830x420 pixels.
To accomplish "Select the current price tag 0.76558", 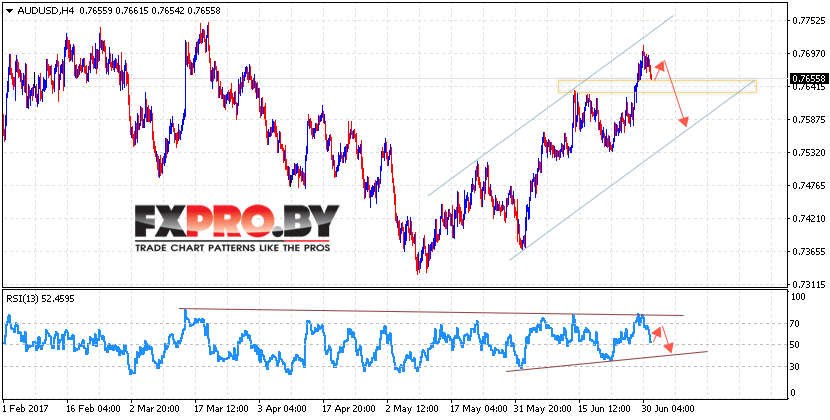I will [x=809, y=78].
